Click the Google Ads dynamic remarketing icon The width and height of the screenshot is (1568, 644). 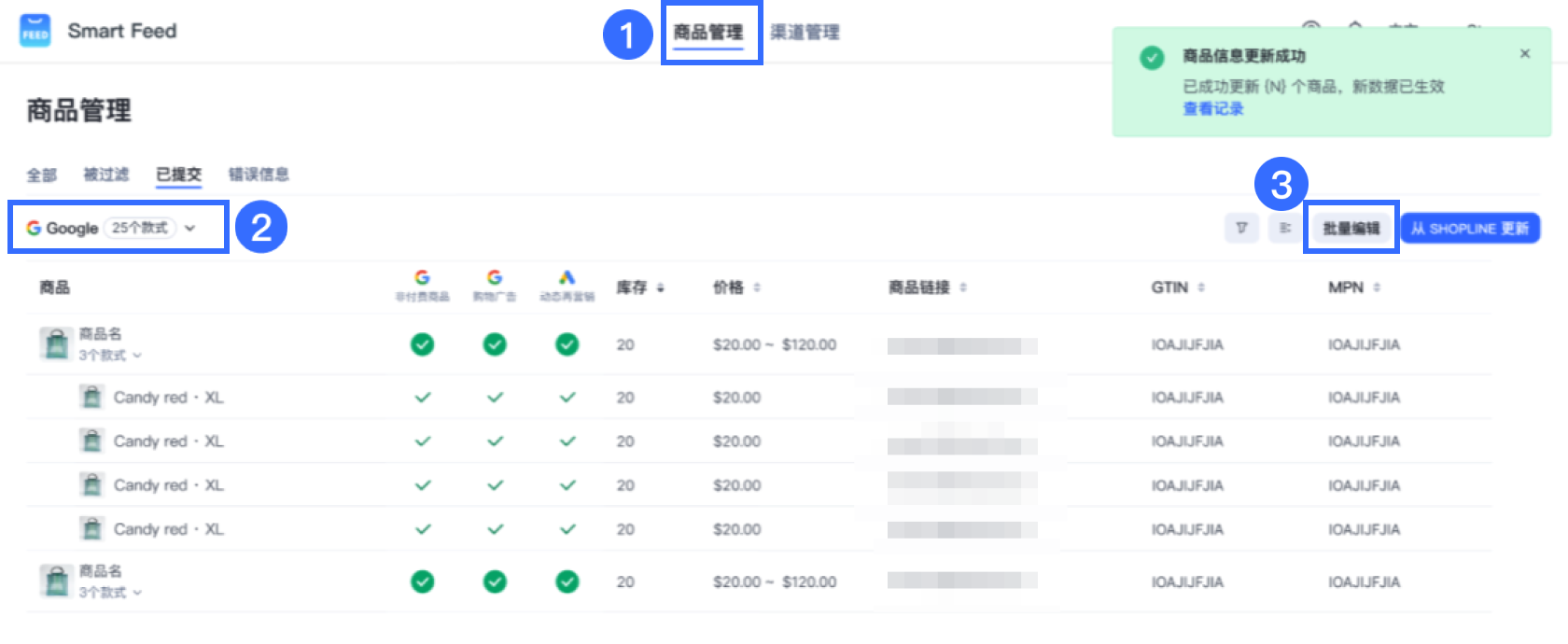tap(567, 278)
